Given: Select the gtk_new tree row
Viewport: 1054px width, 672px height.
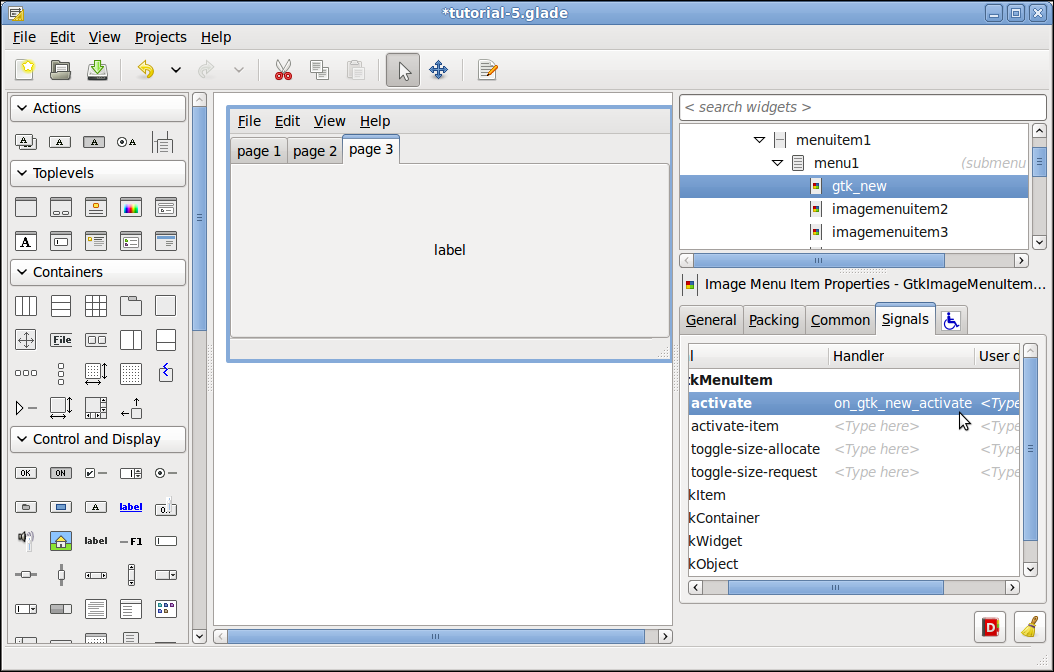Looking at the screenshot, I should coord(854,186).
